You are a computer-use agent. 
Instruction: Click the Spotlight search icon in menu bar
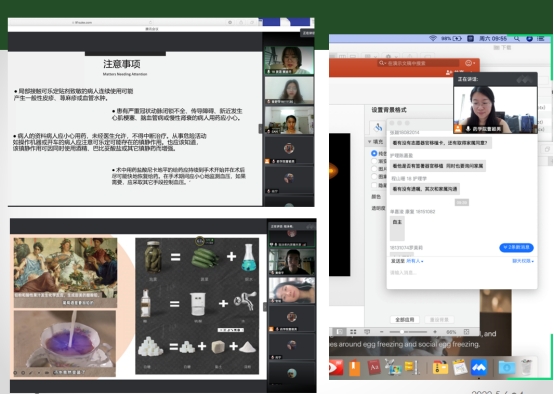pos(517,39)
